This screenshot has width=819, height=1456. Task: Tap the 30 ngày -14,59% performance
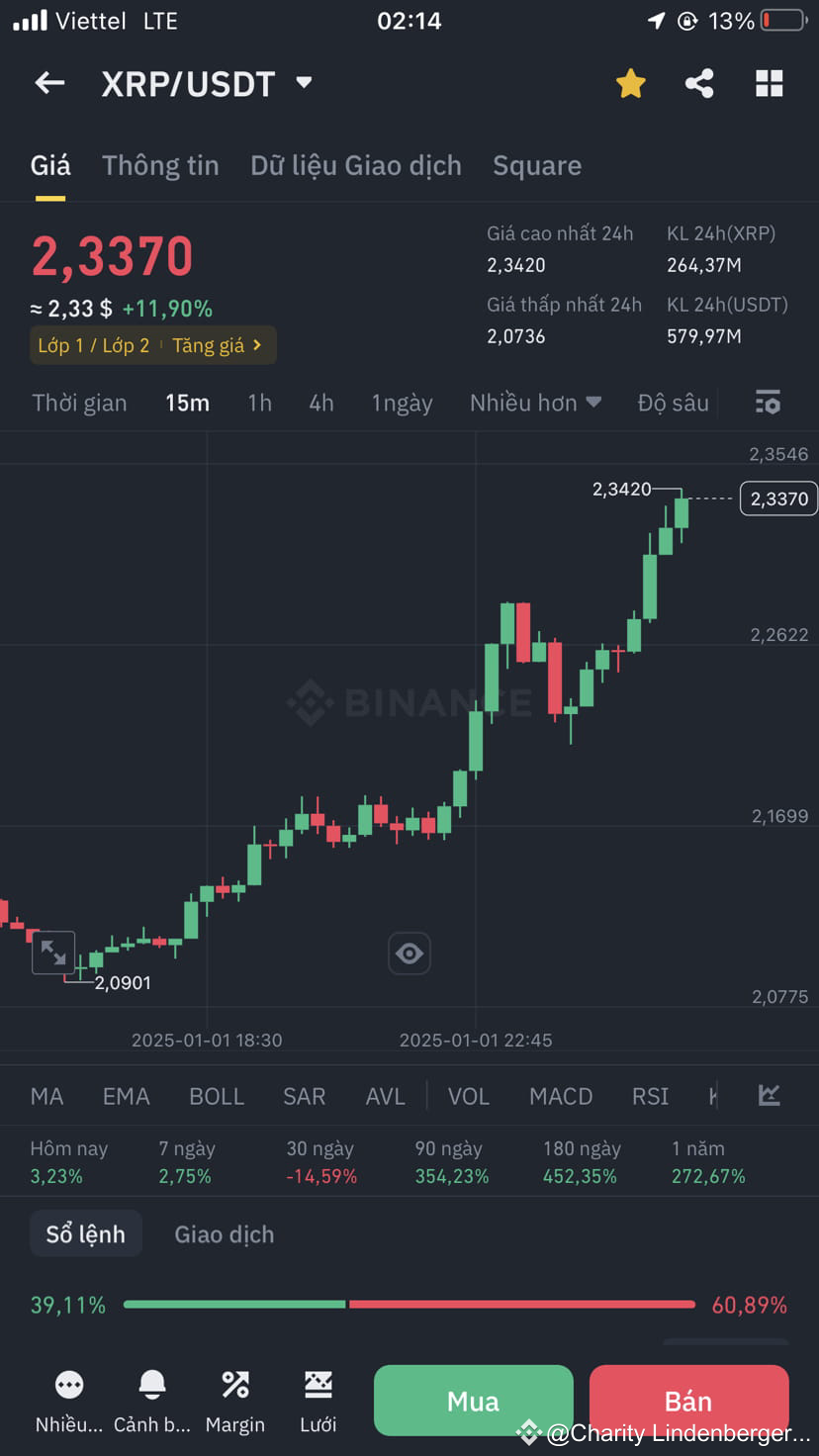tap(321, 1162)
